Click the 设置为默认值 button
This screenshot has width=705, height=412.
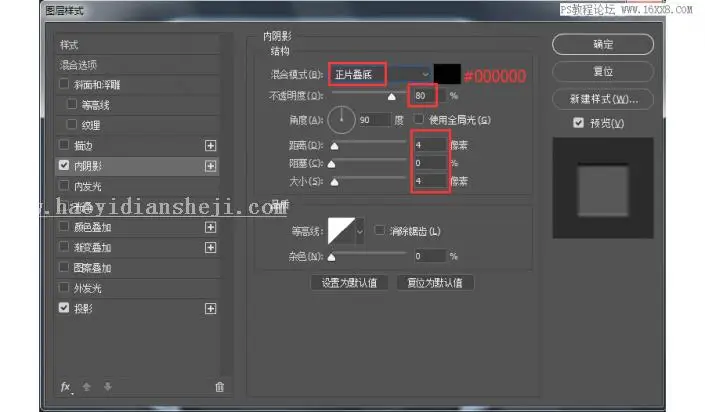point(349,283)
